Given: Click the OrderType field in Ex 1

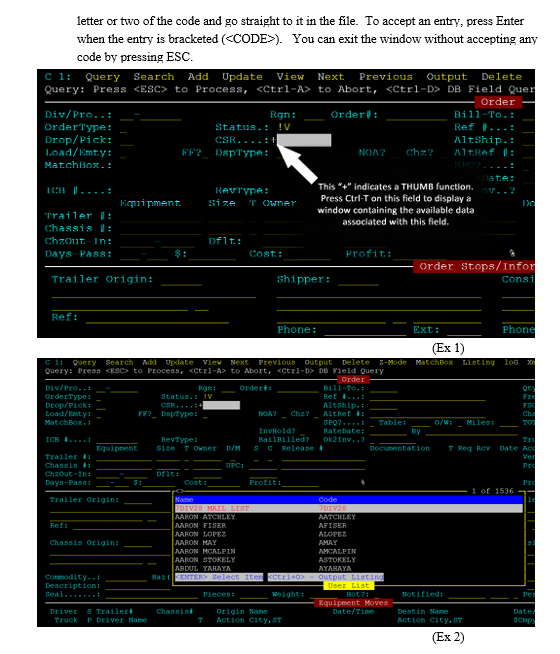Looking at the screenshot, I should 123,127.
